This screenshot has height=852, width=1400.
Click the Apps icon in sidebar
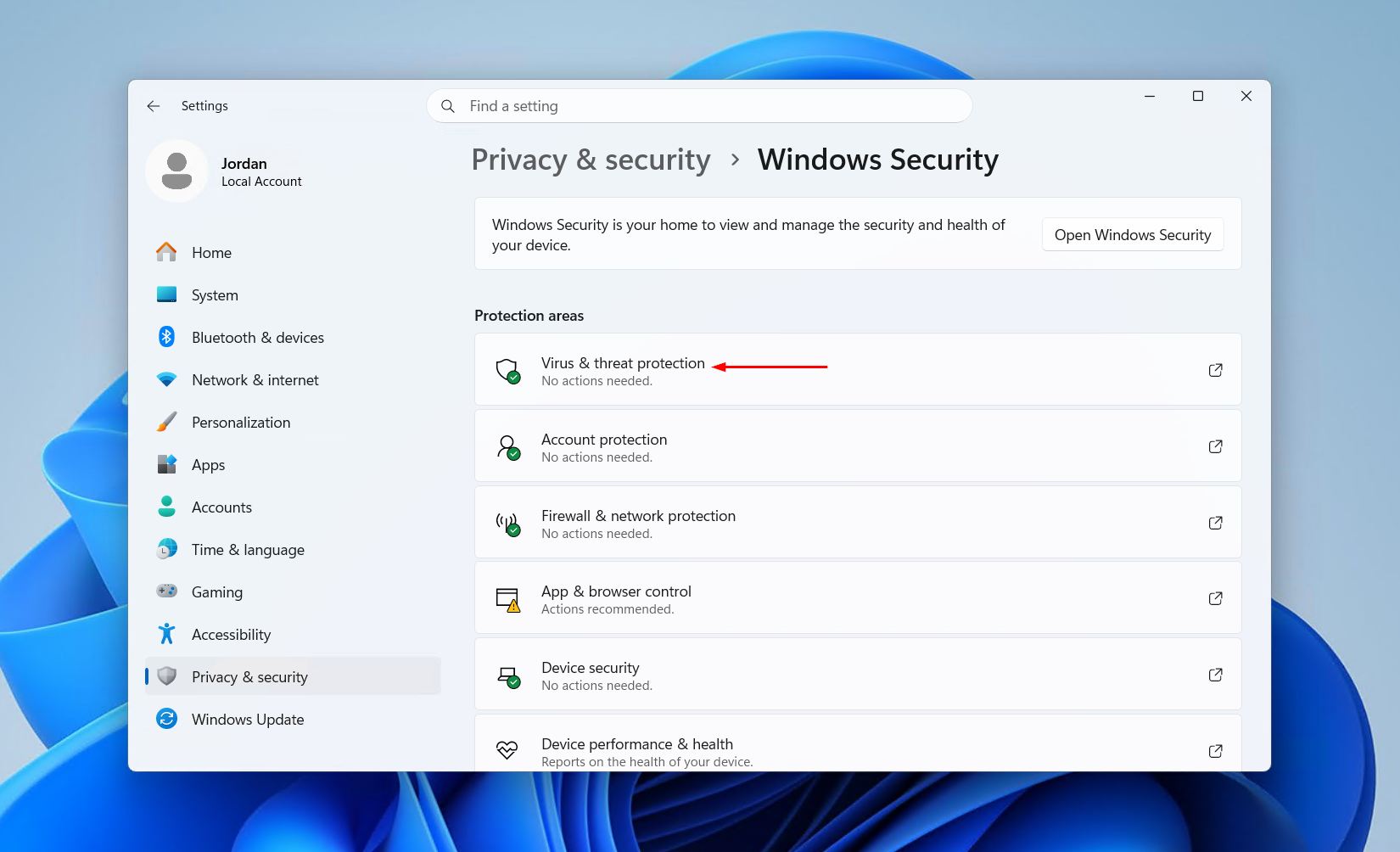(166, 464)
